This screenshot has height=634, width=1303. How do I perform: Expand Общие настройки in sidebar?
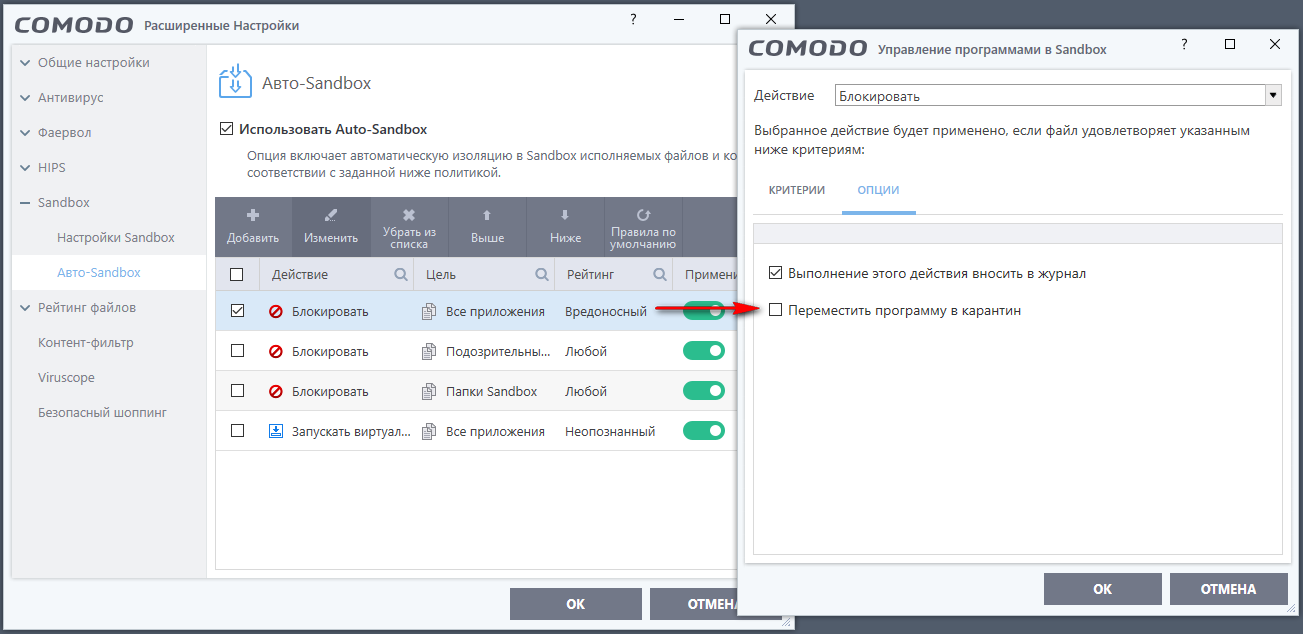point(26,63)
